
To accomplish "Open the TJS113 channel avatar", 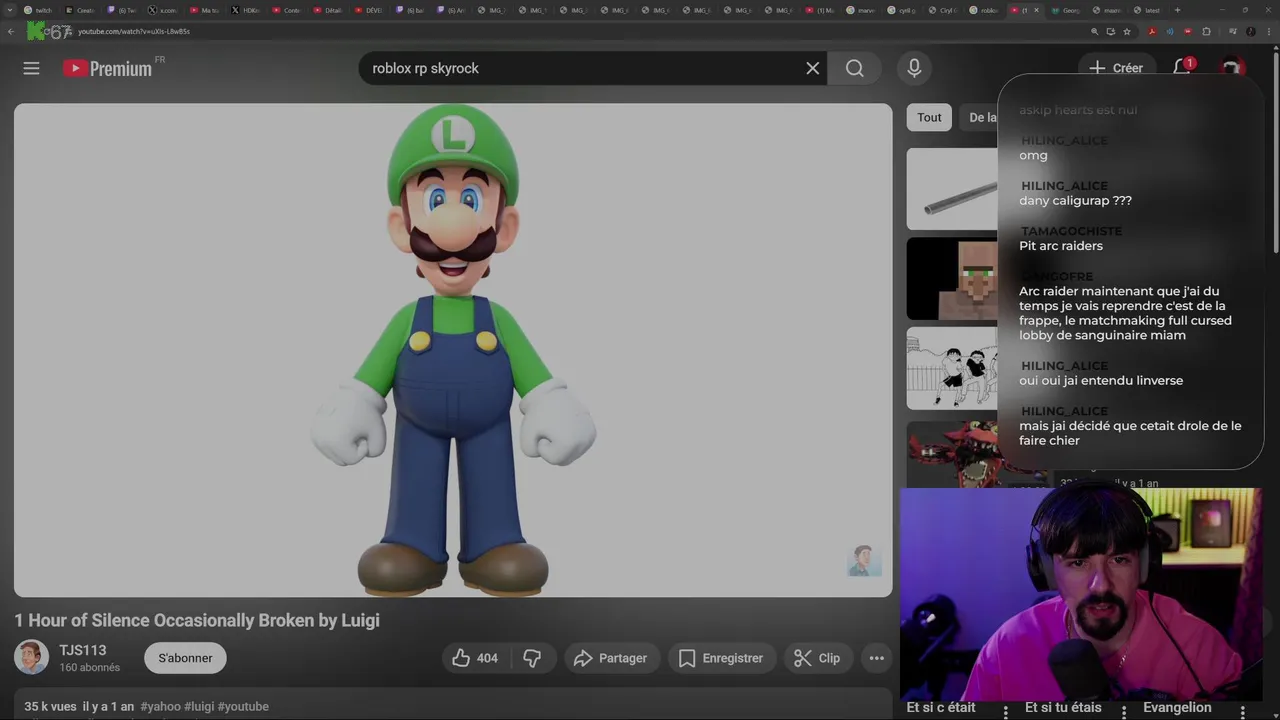I will [x=31, y=657].
